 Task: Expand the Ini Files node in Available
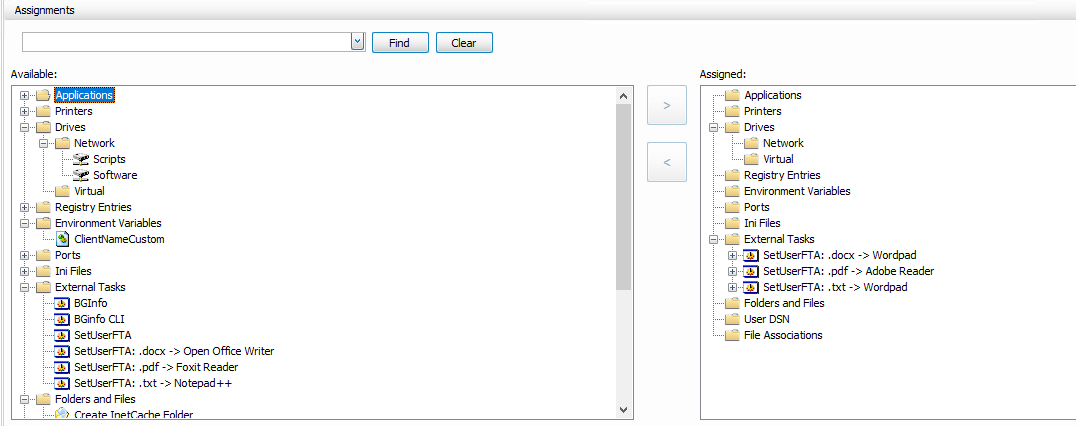pos(25,271)
